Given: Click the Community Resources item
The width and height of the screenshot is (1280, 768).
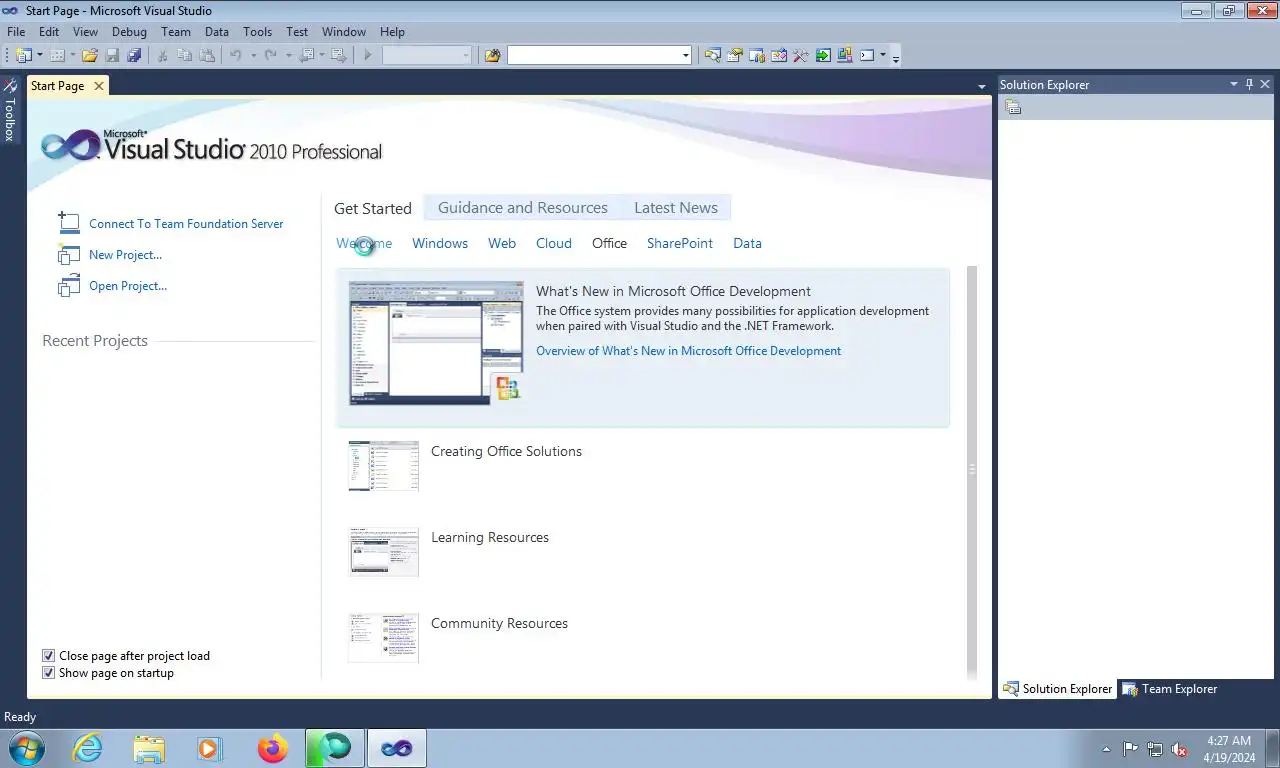Looking at the screenshot, I should coord(499,624).
